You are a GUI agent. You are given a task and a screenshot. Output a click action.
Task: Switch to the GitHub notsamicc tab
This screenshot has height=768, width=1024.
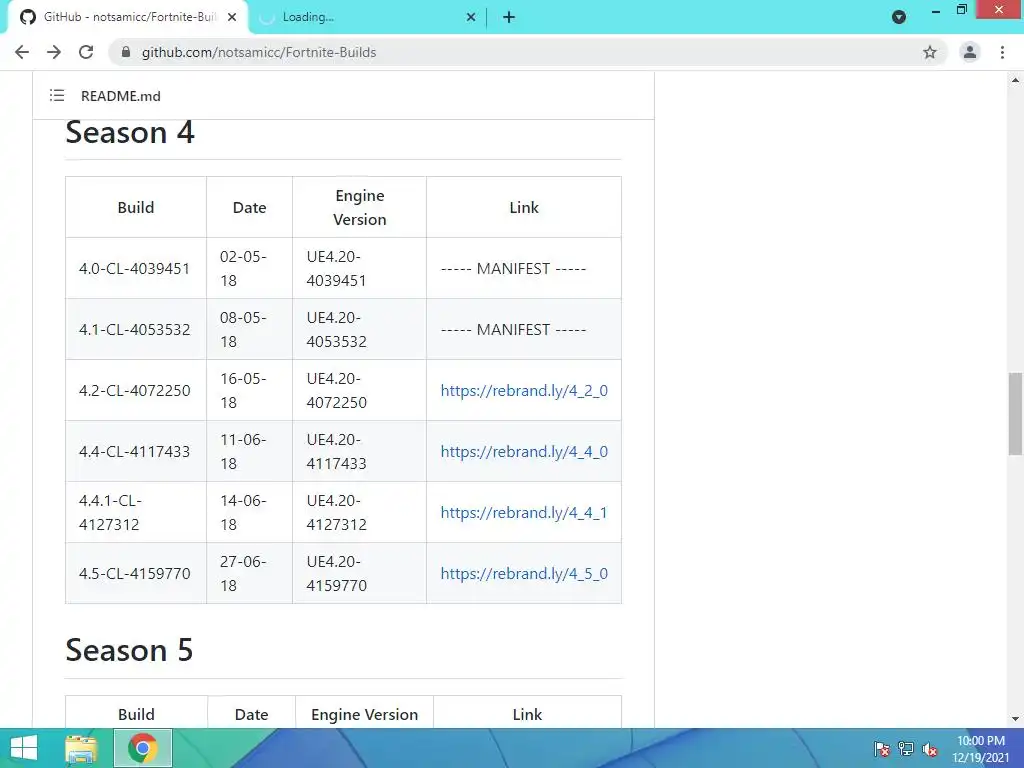pos(129,18)
